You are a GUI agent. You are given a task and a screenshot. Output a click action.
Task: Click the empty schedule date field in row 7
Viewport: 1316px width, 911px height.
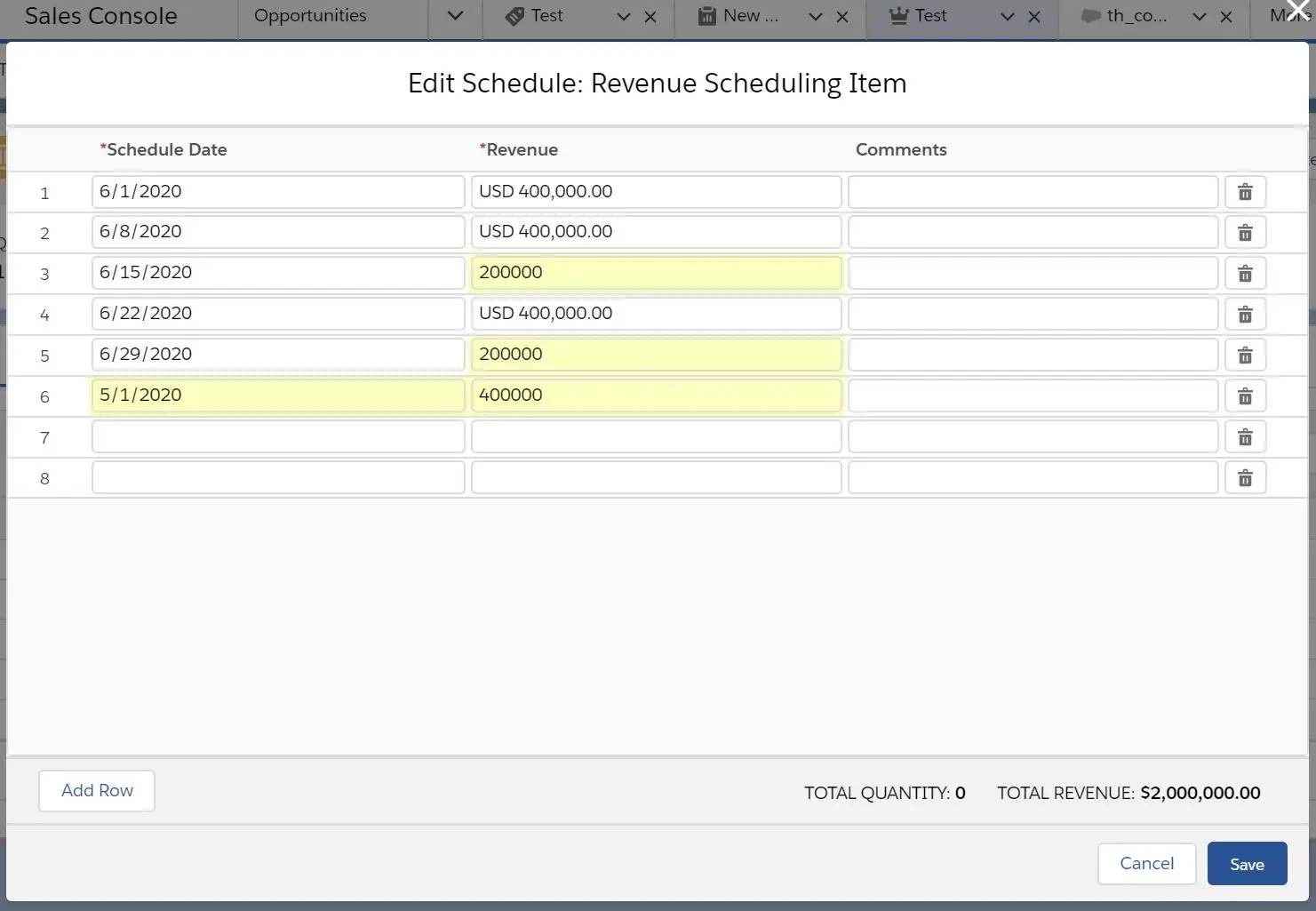pyautogui.click(x=278, y=437)
